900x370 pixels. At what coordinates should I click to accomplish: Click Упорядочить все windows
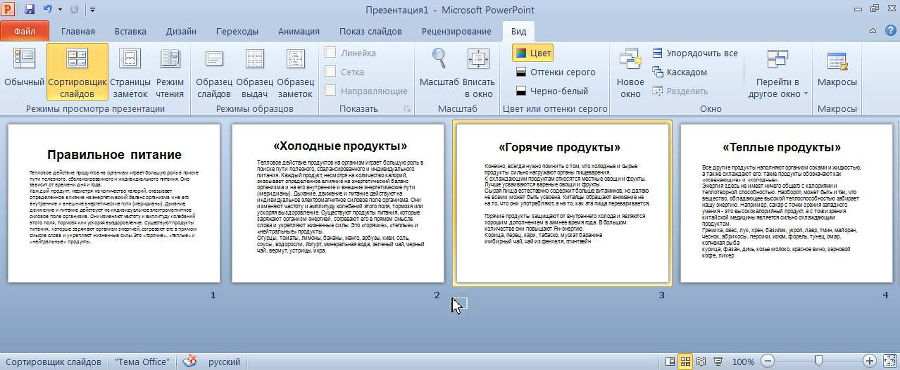pyautogui.click(x=695, y=53)
